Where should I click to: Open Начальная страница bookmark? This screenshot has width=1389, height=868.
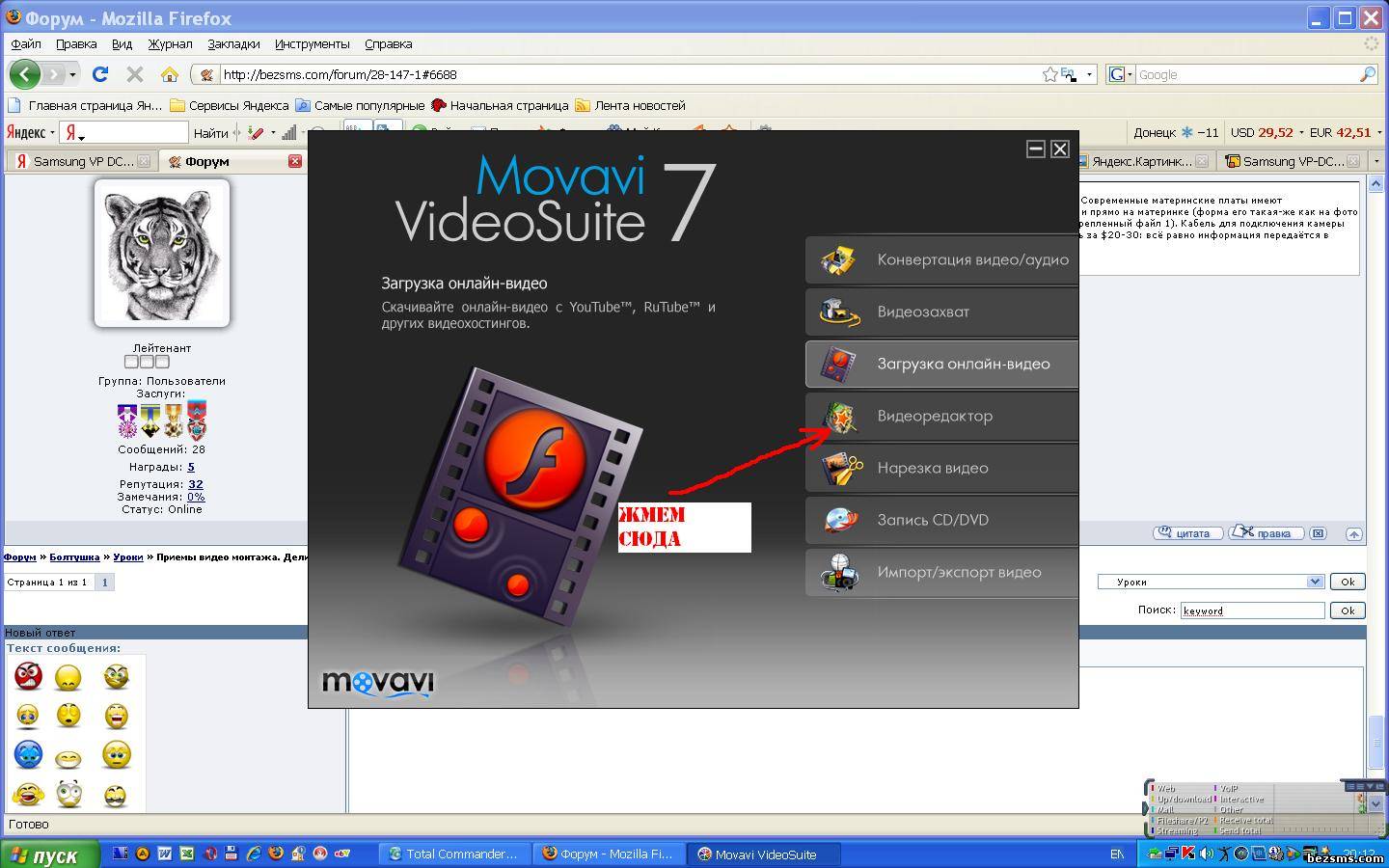(x=500, y=105)
